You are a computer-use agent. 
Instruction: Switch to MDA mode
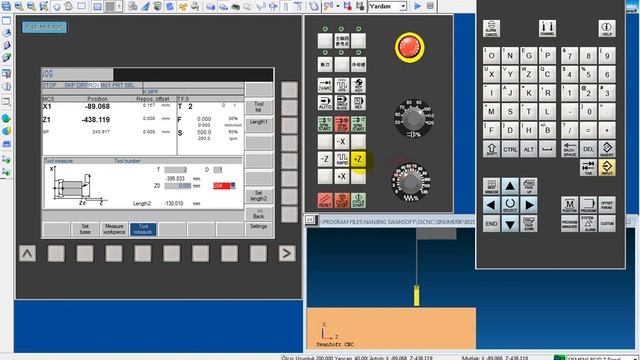click(358, 102)
